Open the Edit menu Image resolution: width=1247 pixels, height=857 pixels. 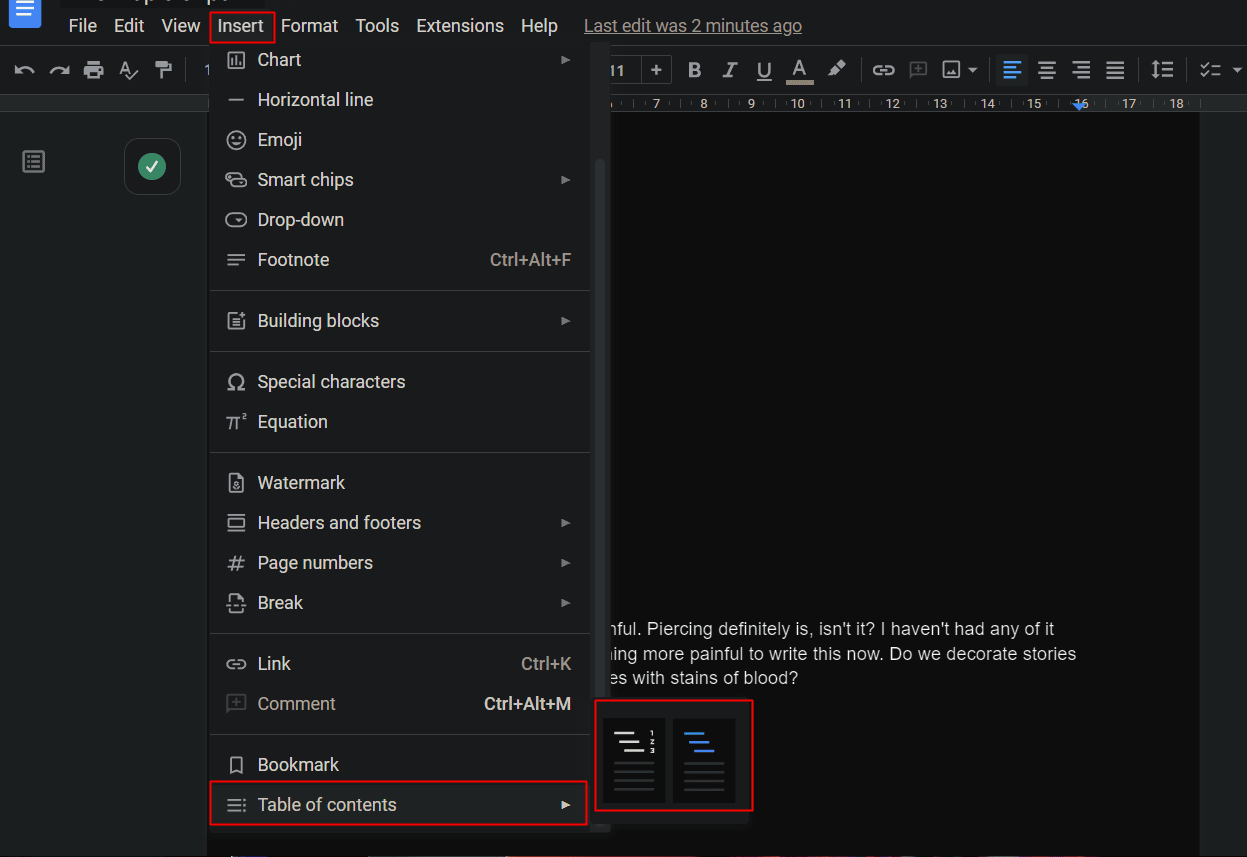click(x=129, y=26)
